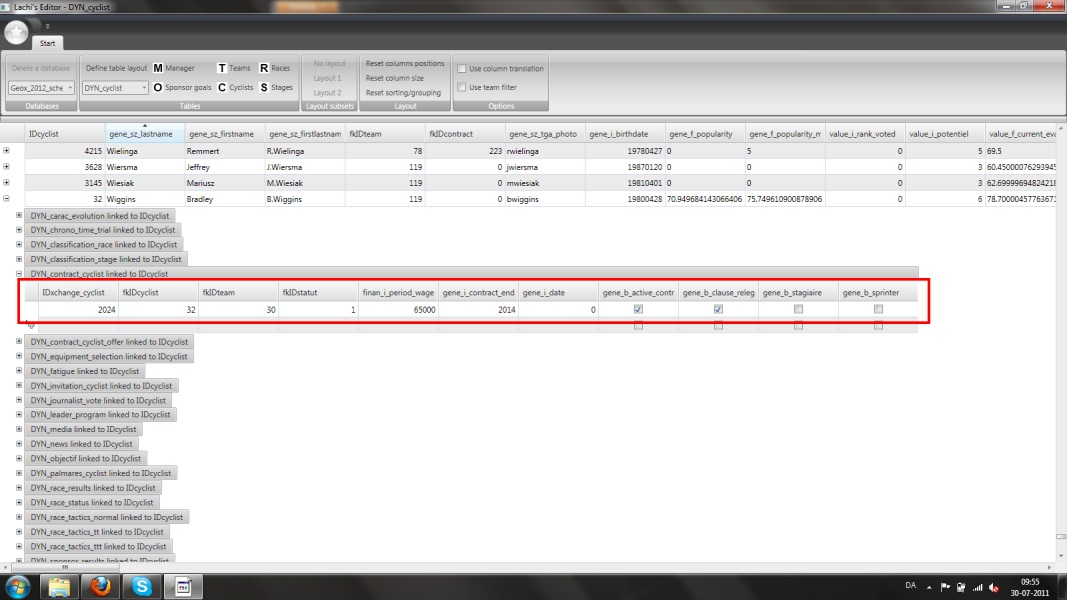Open the DYN_cyclist table dropdown
The height and width of the screenshot is (600, 1067).
tap(115, 87)
